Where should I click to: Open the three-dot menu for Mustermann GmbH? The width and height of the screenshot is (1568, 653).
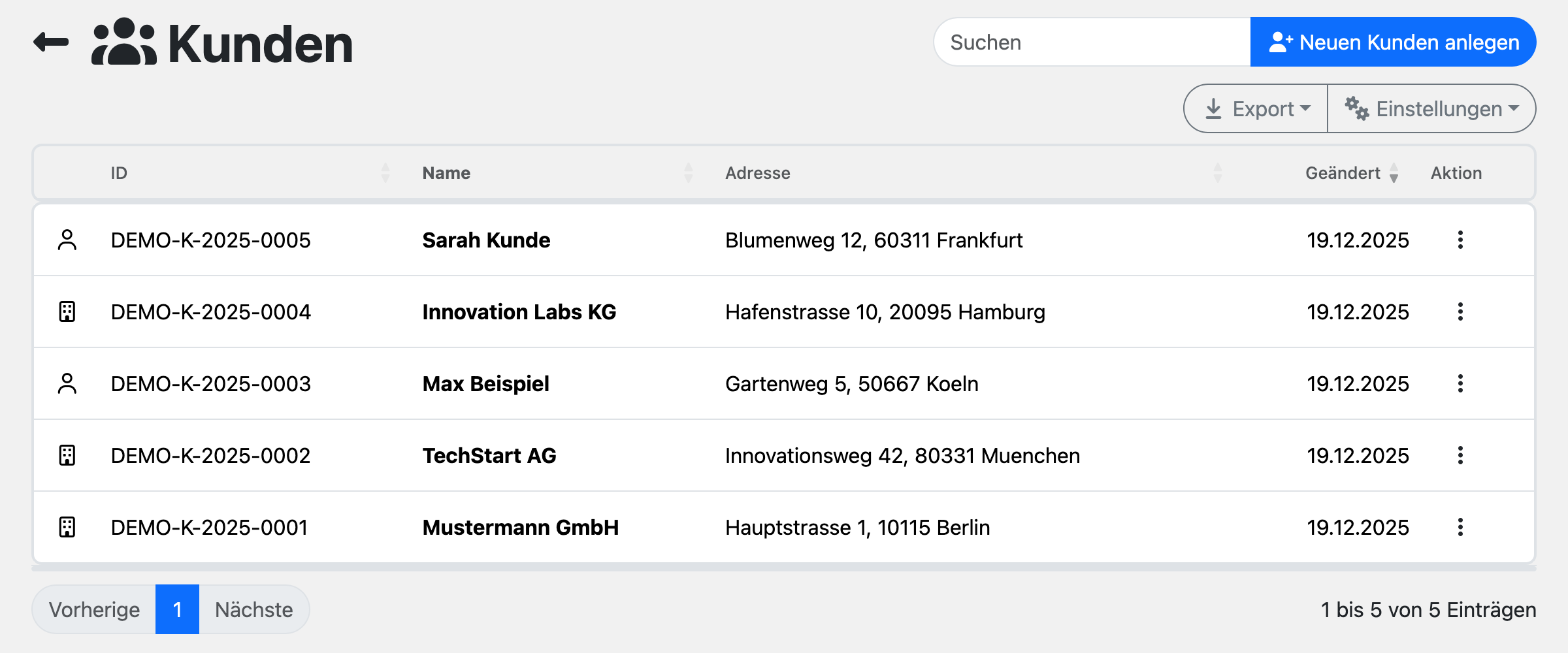point(1460,528)
